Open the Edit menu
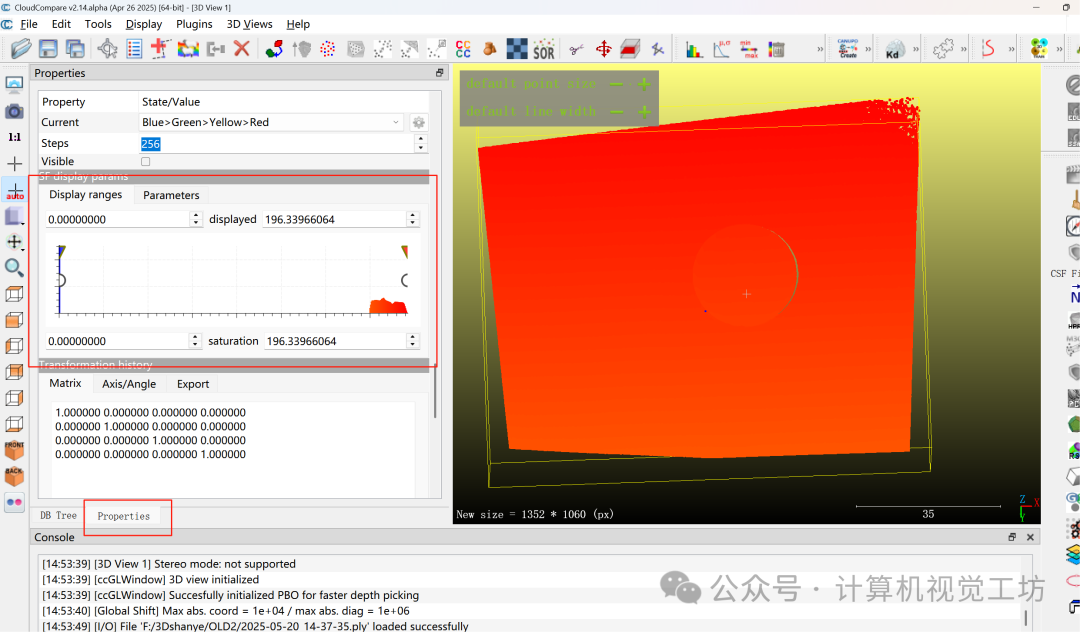The width and height of the screenshot is (1080, 632). click(61, 24)
